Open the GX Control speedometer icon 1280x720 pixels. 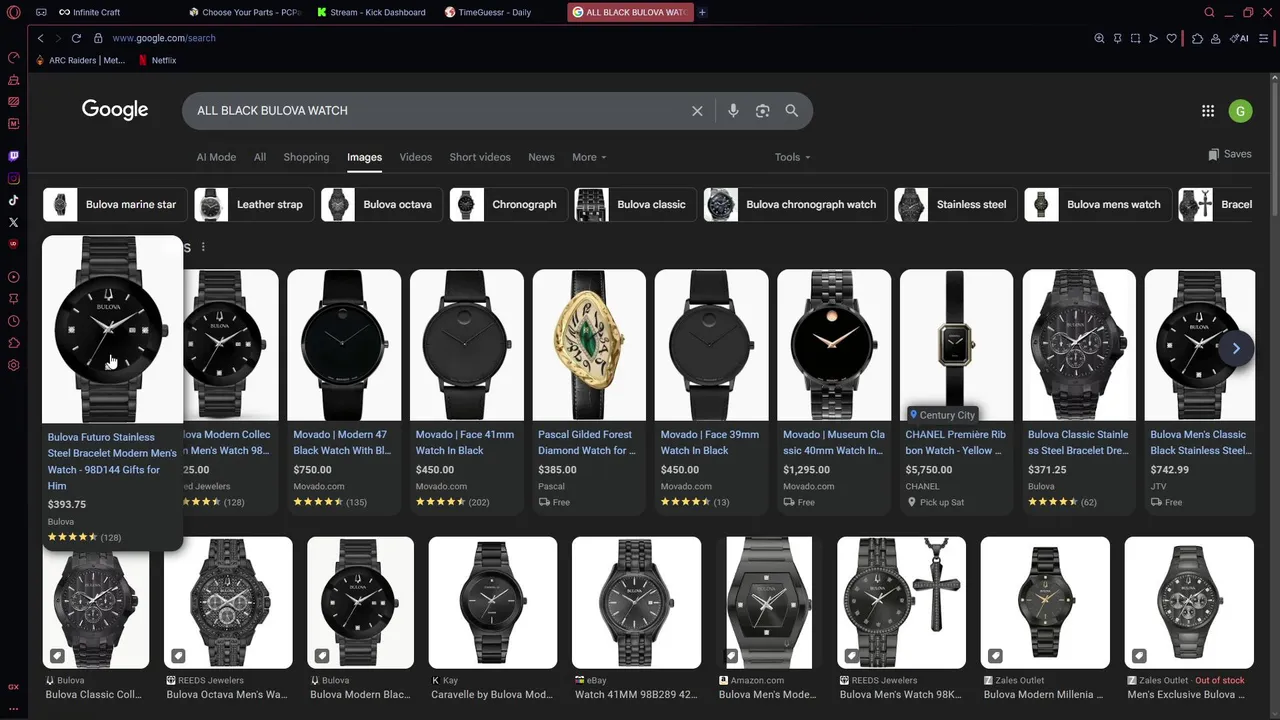[13, 57]
